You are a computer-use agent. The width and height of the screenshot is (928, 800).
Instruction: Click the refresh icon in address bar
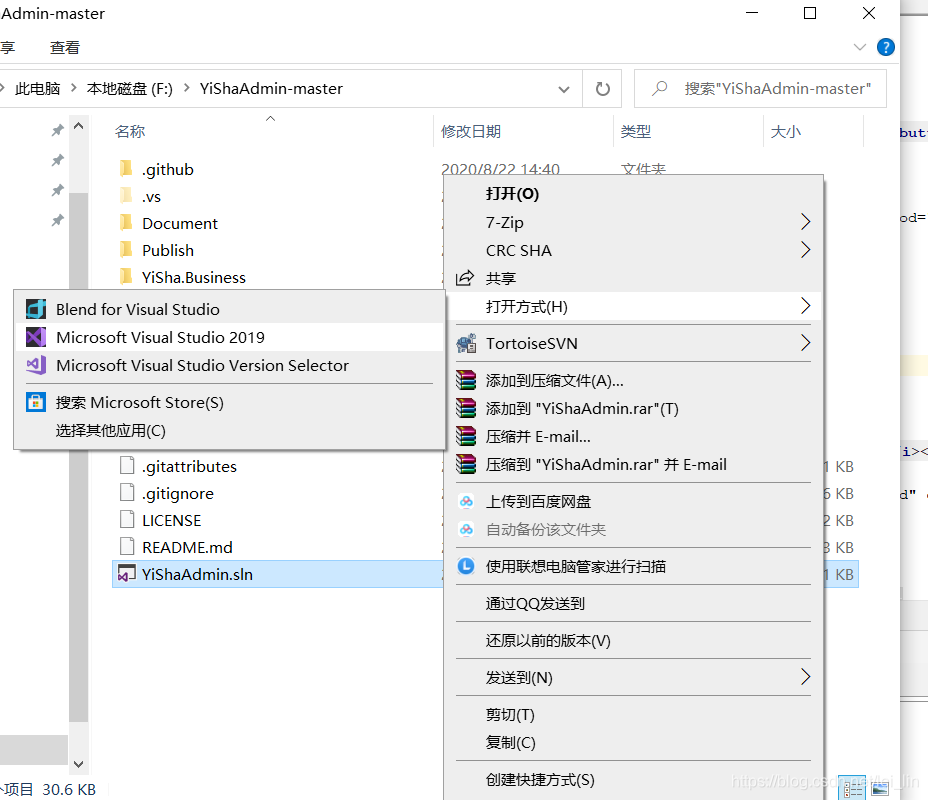click(602, 89)
